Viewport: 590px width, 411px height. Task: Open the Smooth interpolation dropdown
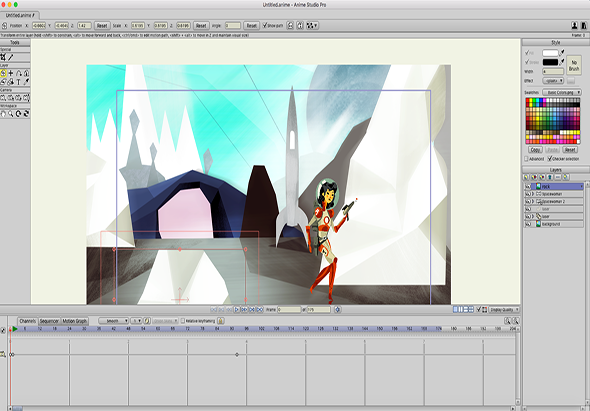pyautogui.click(x=113, y=321)
